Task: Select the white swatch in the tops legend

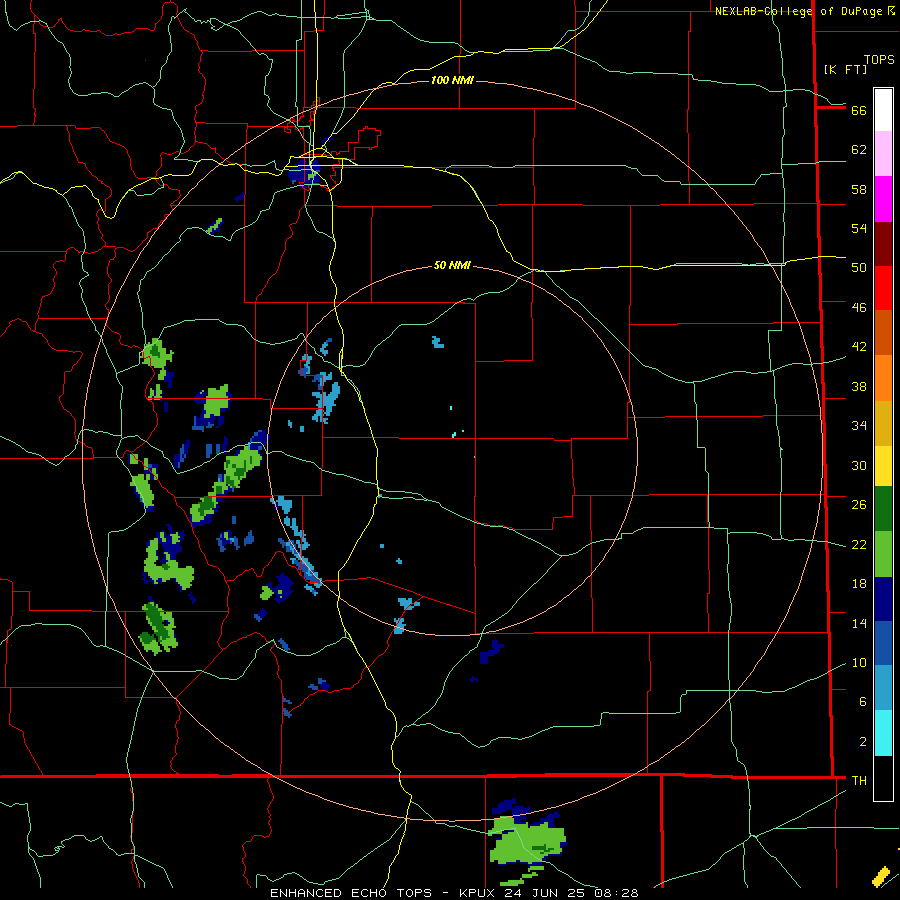Action: click(883, 110)
